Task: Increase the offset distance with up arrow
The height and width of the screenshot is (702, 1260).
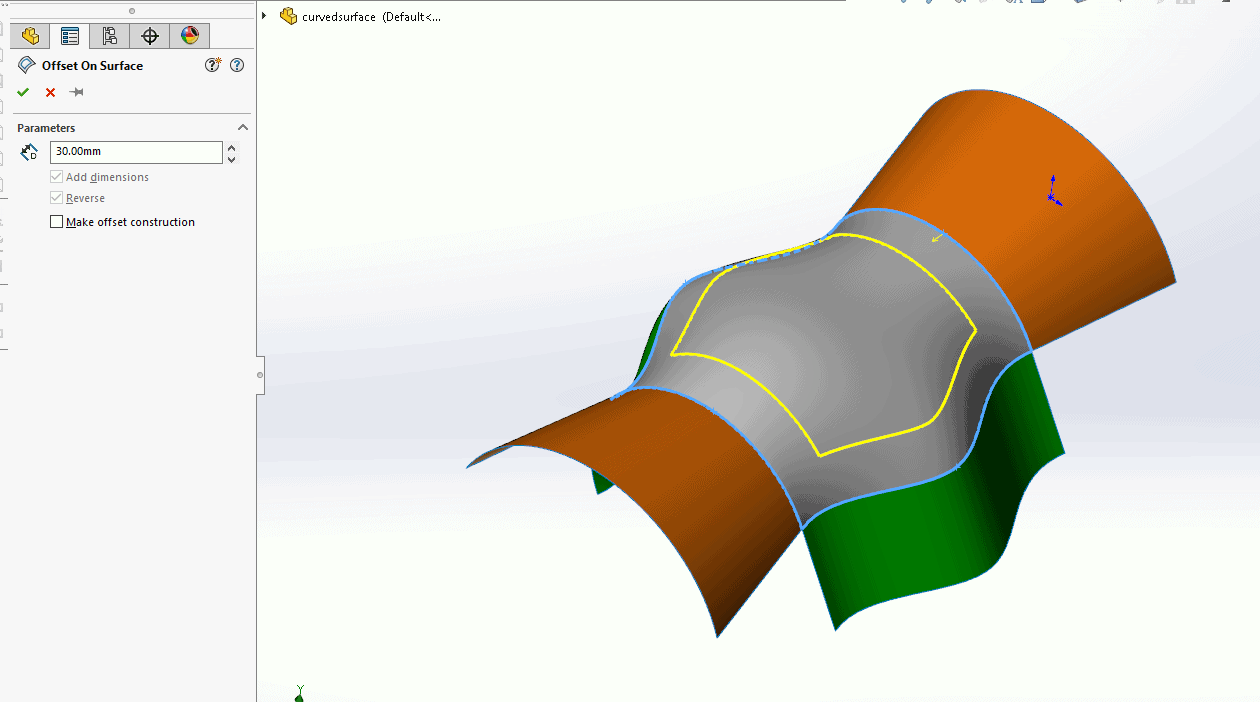Action: coord(232,147)
